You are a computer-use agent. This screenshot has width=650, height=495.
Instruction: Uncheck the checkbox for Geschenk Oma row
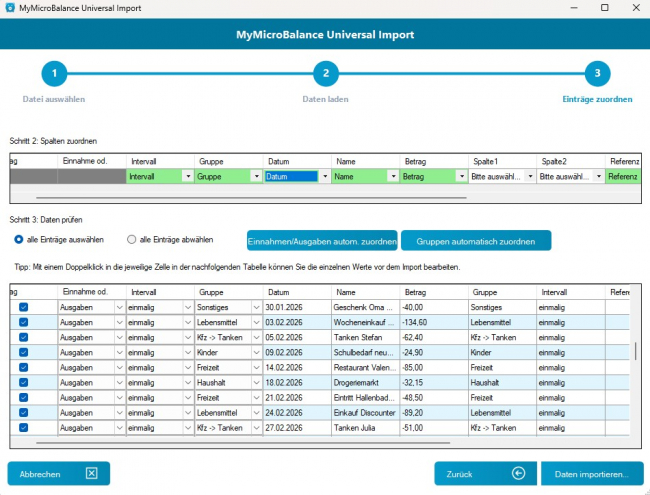coord(24,308)
